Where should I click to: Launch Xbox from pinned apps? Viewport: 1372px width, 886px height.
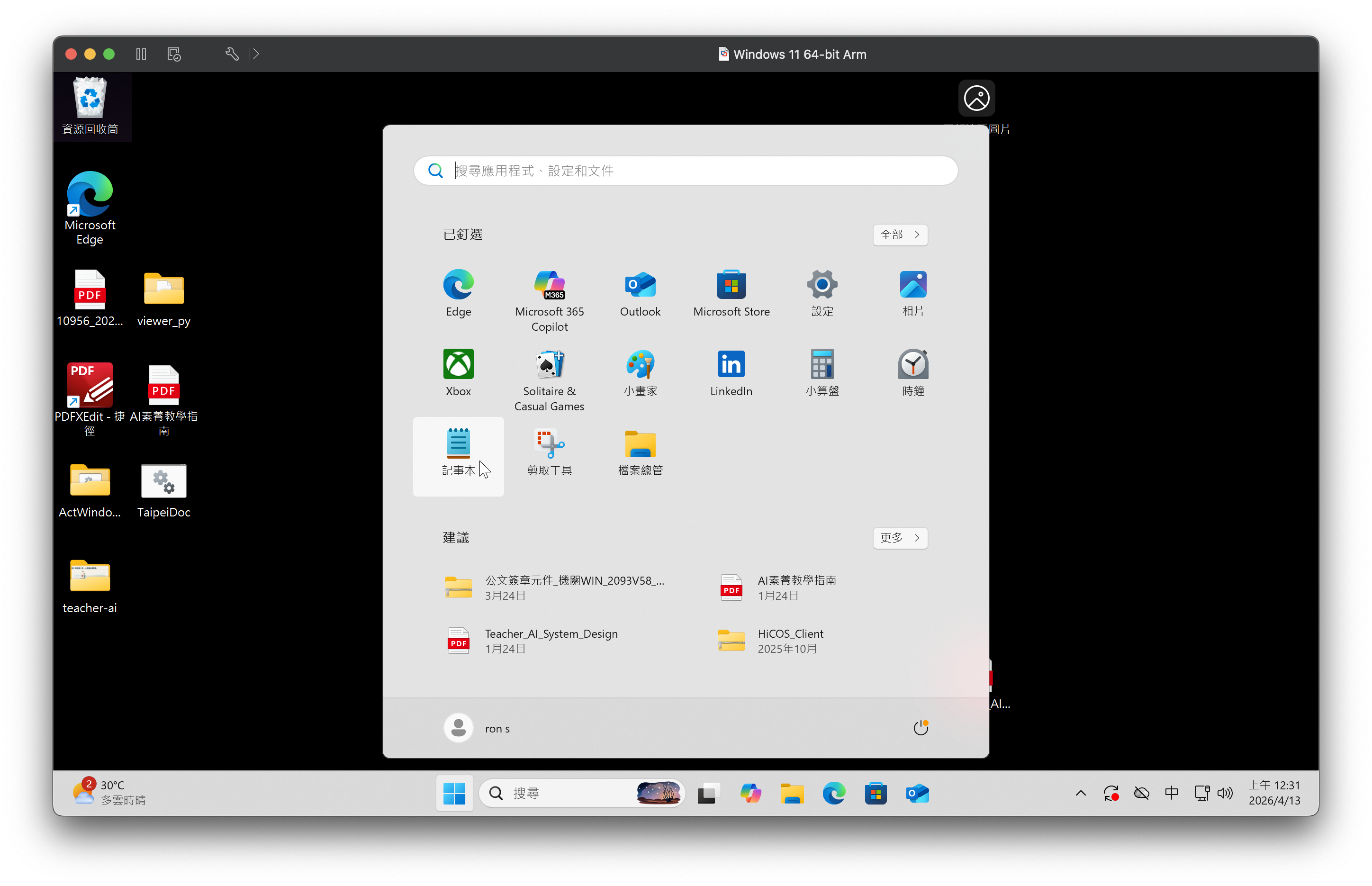(458, 372)
